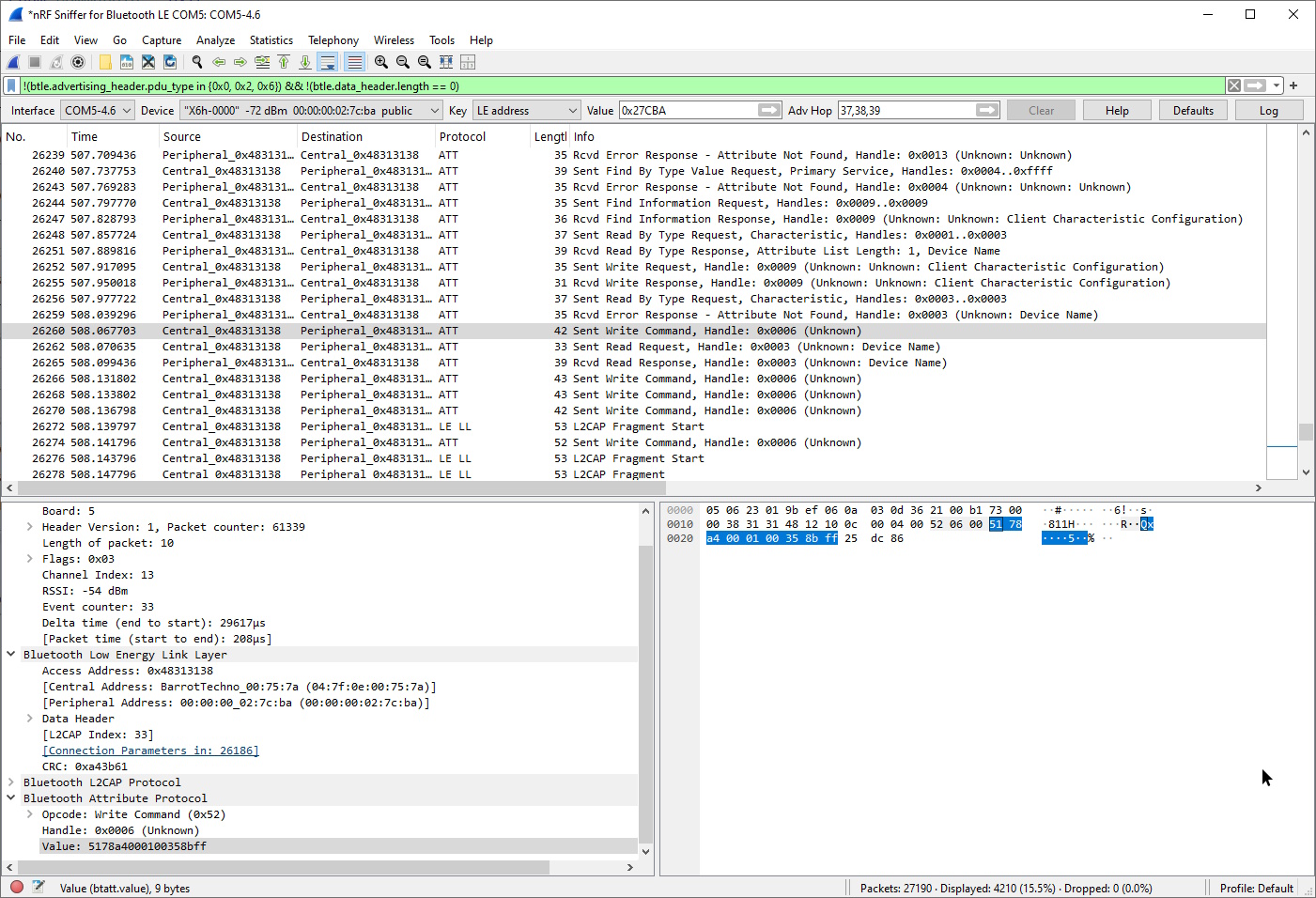Viewport: 1316px width, 898px height.
Task: Open the Telephony menu
Action: [333, 39]
